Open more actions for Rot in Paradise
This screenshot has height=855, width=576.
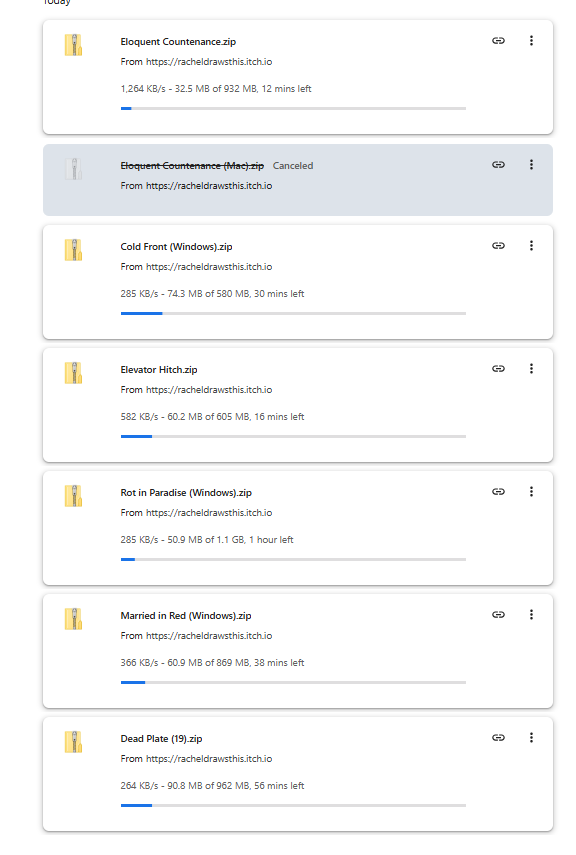click(x=531, y=492)
